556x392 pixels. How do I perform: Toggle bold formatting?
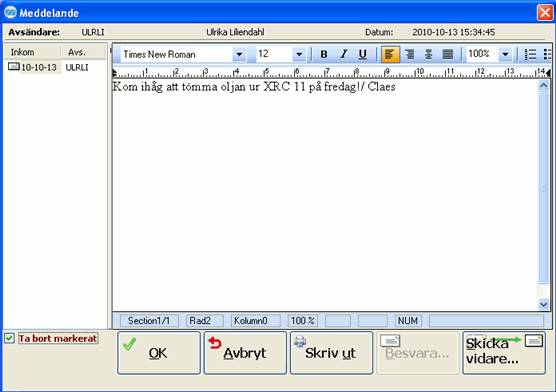point(323,54)
